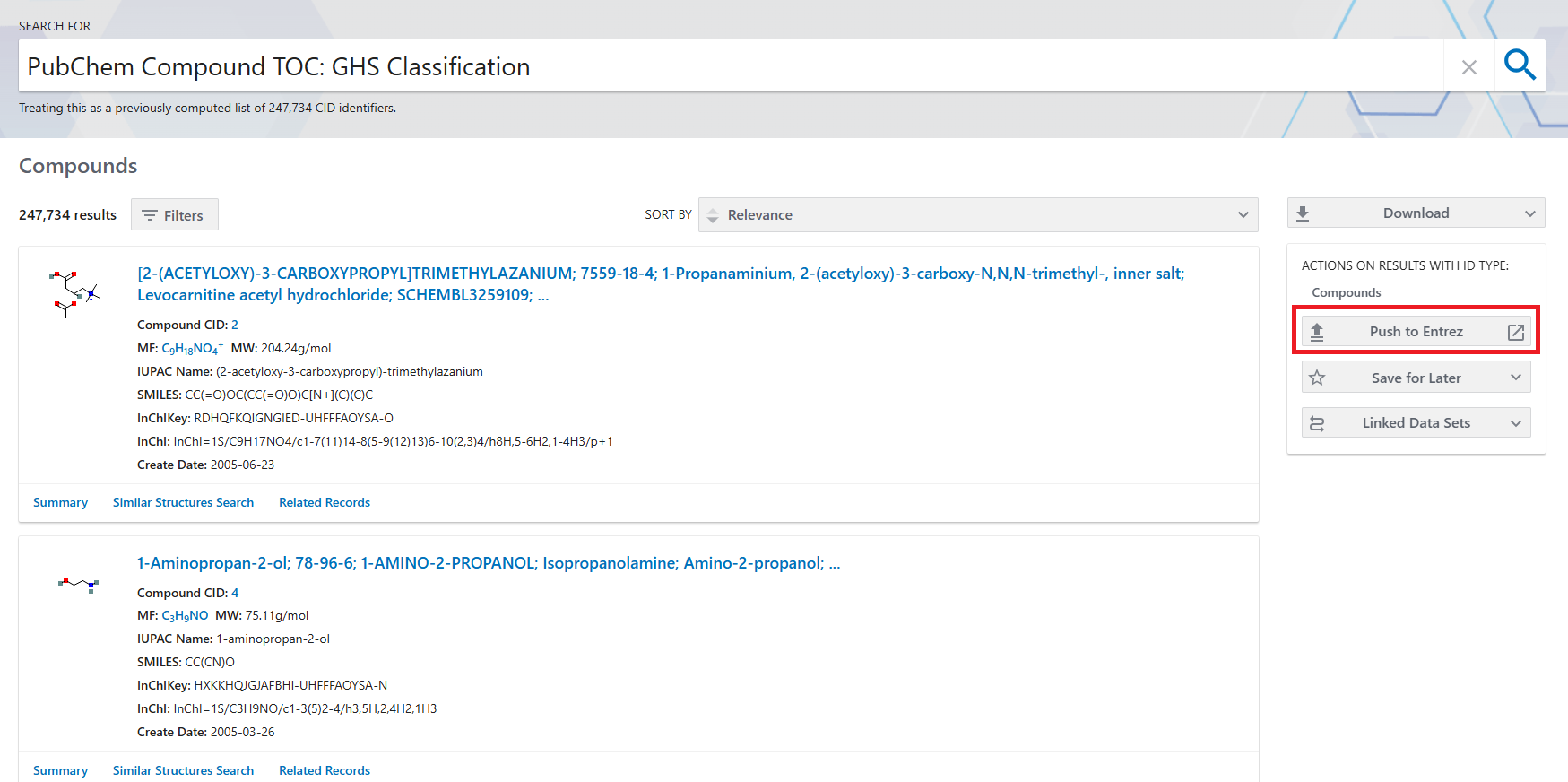Open Similar Structures Search for CID 2

coord(183,503)
